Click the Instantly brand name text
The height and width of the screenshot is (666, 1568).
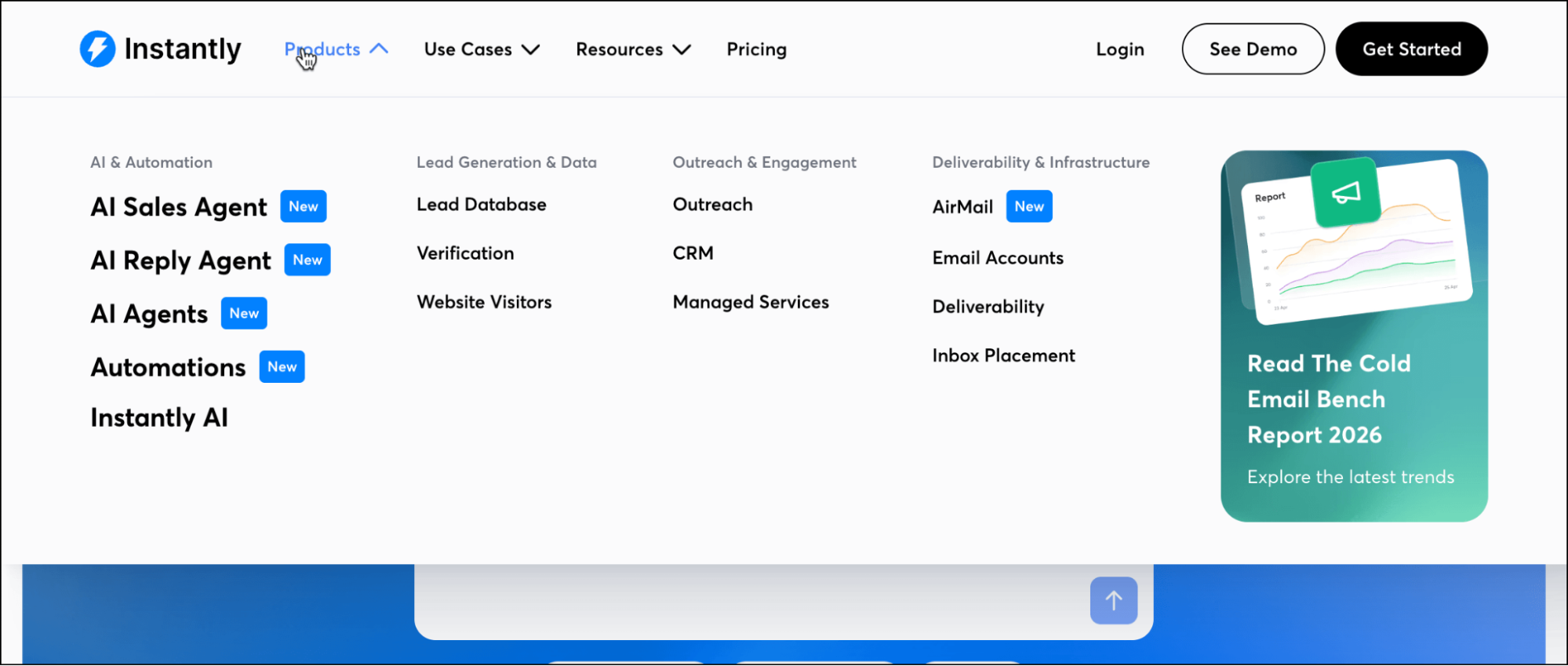(183, 49)
